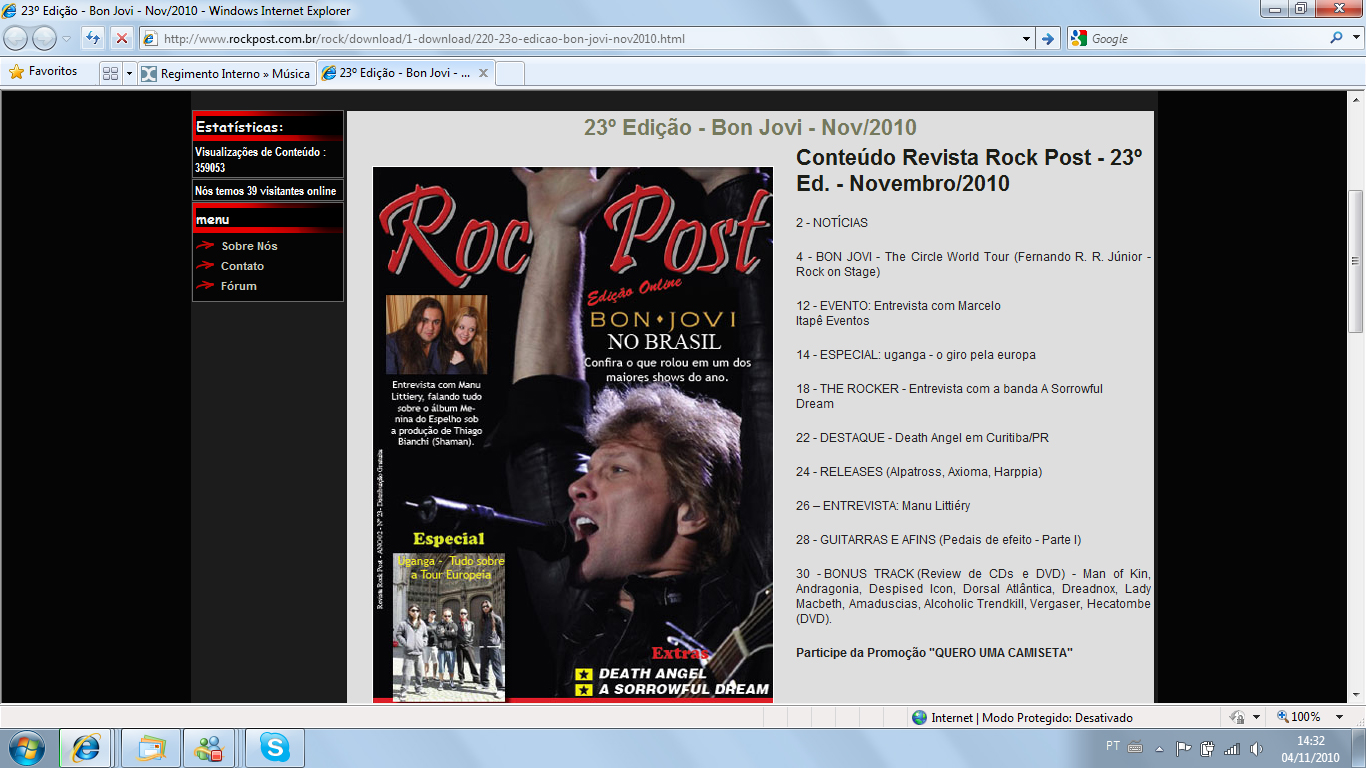Switch to Regimento Interno » Música tab
The width and height of the screenshot is (1366, 768).
tap(226, 73)
